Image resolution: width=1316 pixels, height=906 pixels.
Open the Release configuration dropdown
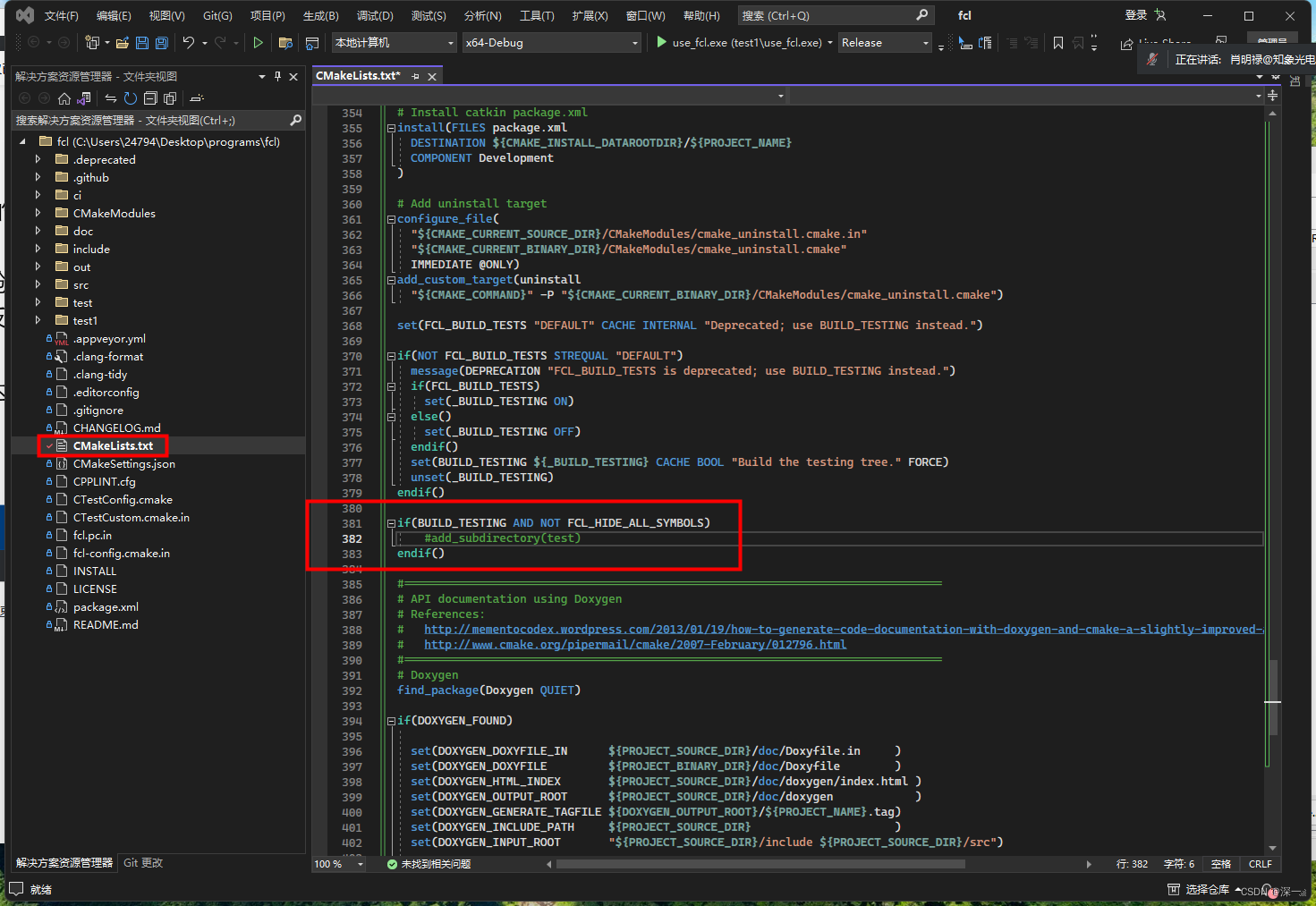click(x=884, y=42)
